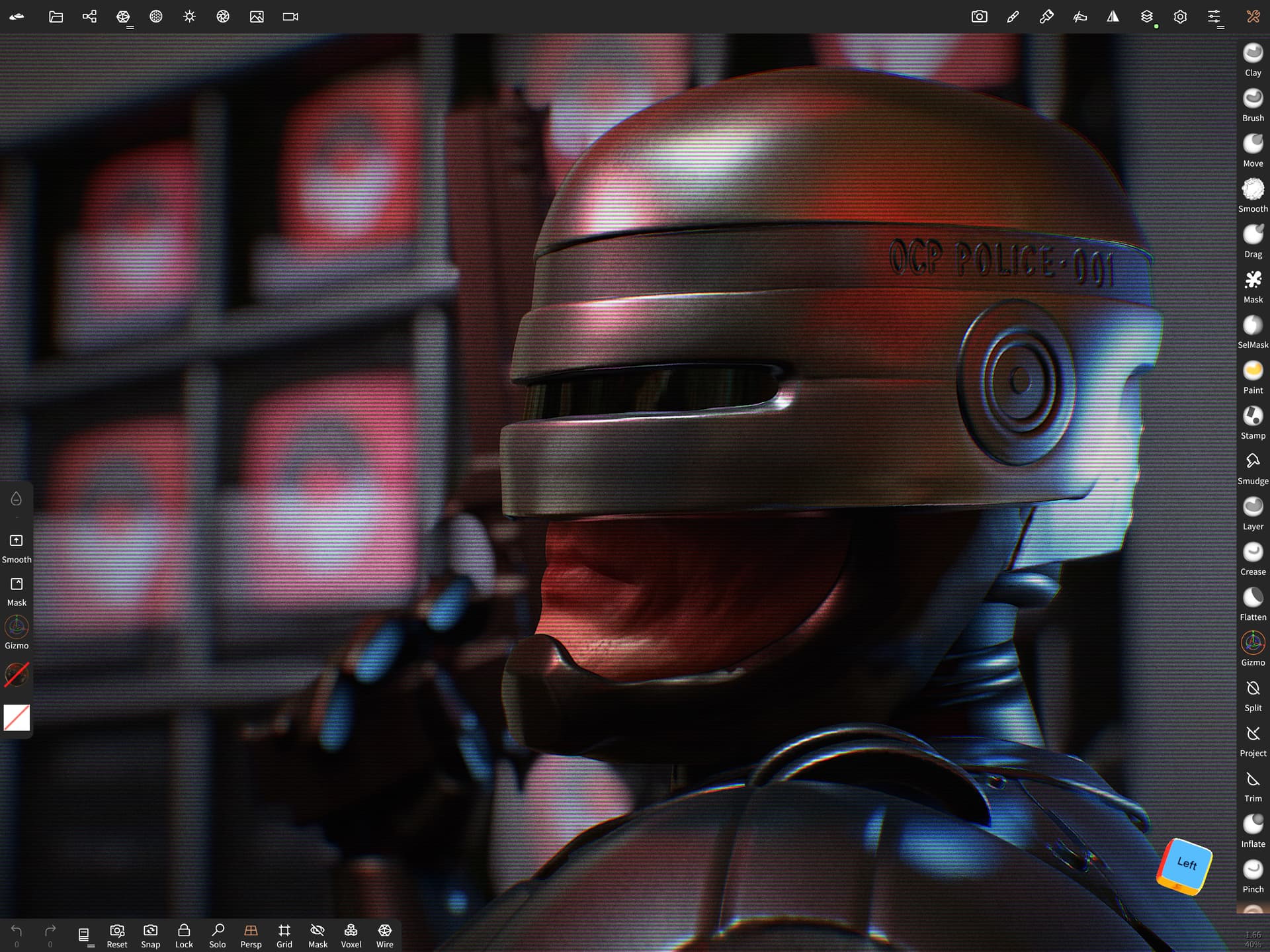Reset the camera view
Screen dimensions: 1270x952
117,935
